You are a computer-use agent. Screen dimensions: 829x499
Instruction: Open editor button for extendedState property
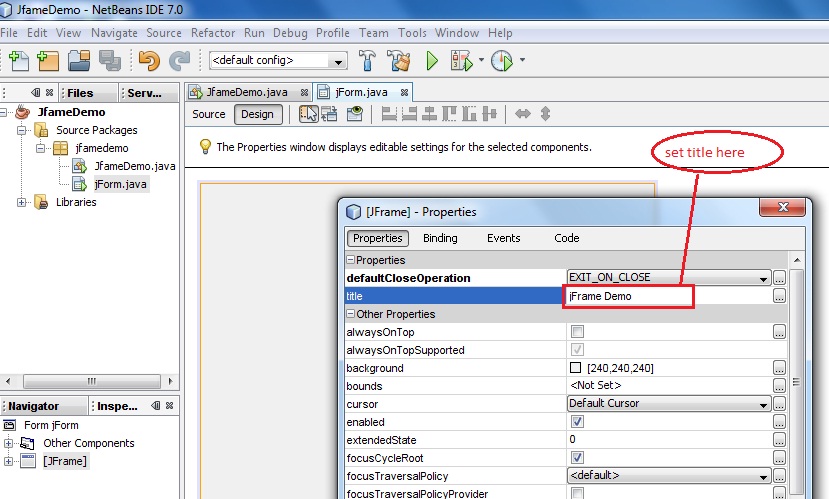point(779,440)
